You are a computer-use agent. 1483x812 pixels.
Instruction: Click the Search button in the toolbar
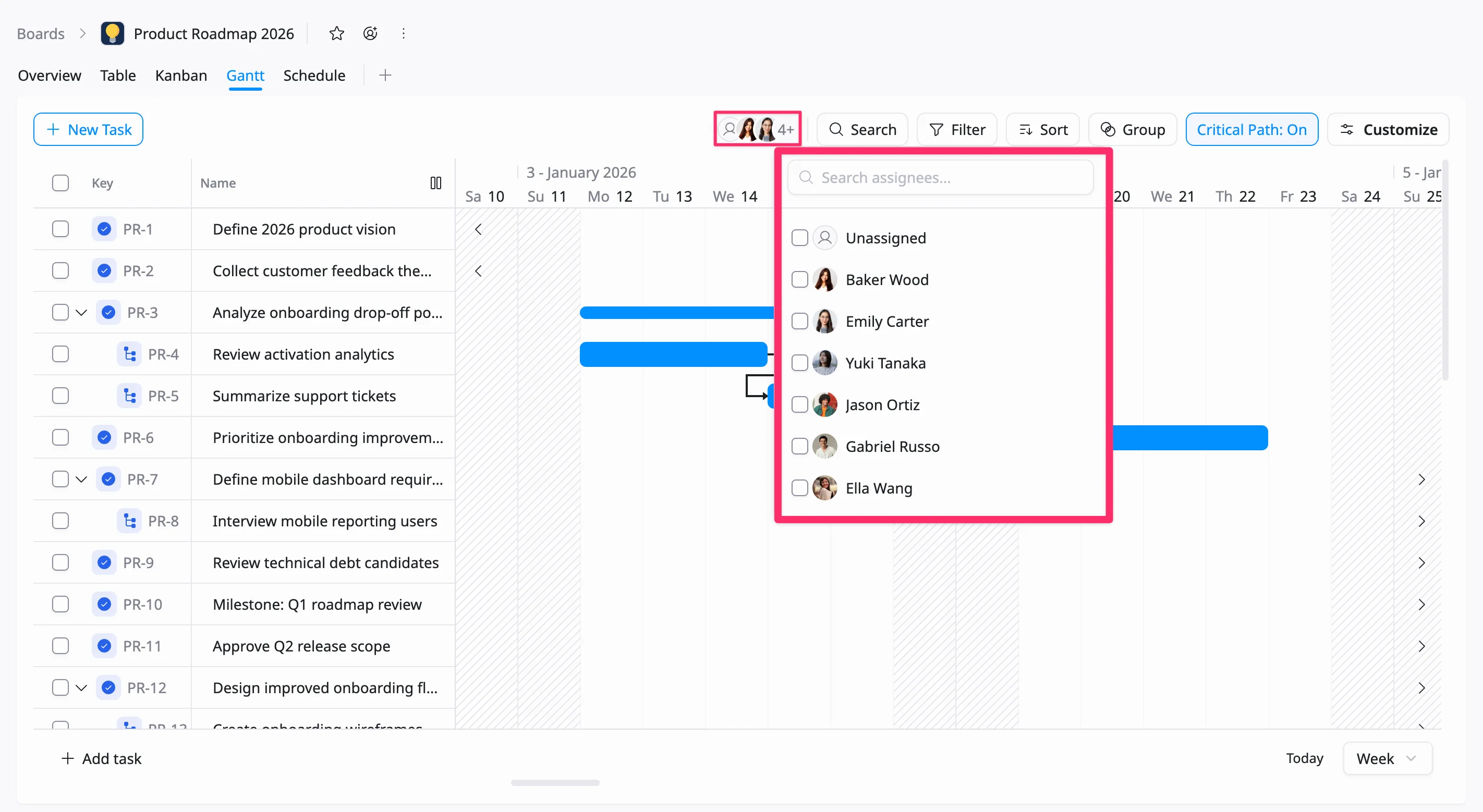[x=862, y=129]
